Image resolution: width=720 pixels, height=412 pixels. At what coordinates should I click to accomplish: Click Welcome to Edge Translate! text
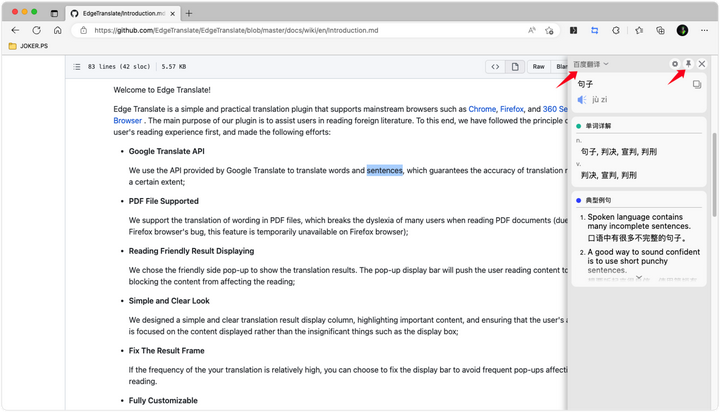coord(162,90)
